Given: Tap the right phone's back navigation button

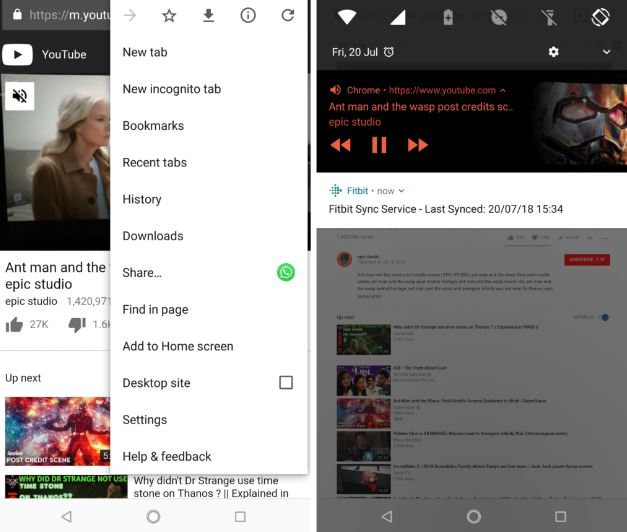Looking at the screenshot, I should point(387,517).
